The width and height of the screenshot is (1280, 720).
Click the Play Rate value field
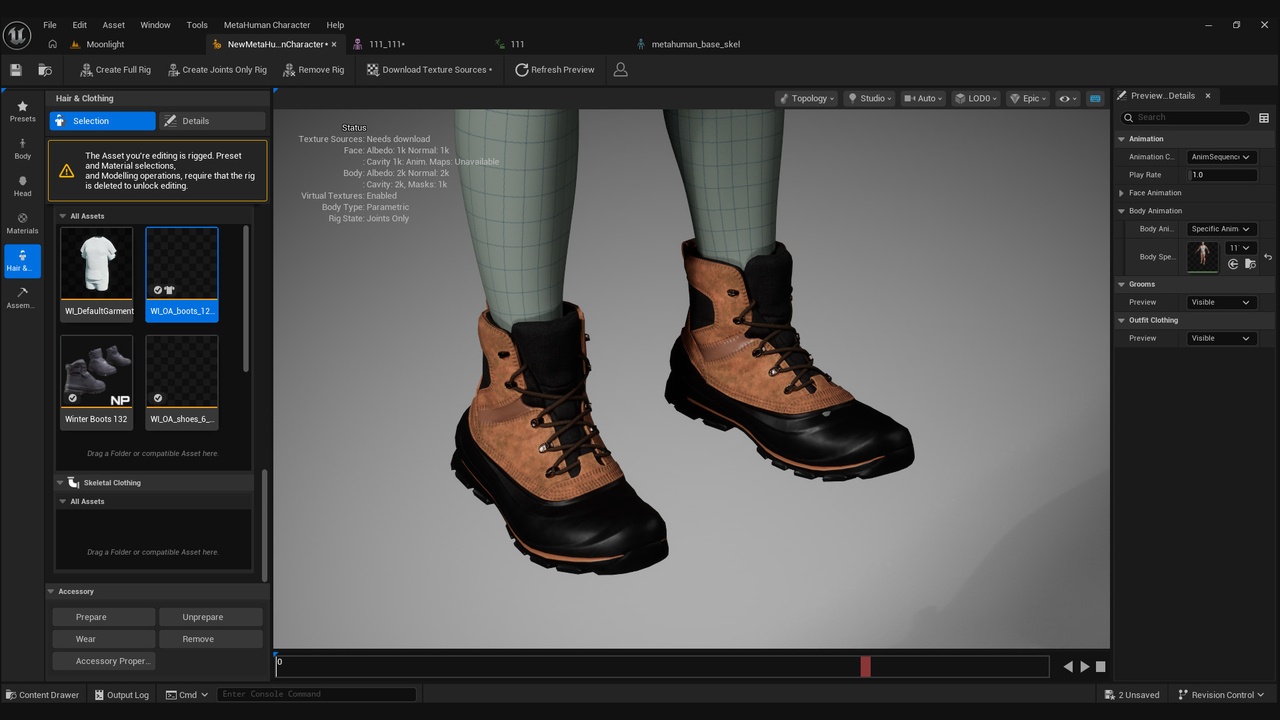pyautogui.click(x=1222, y=175)
